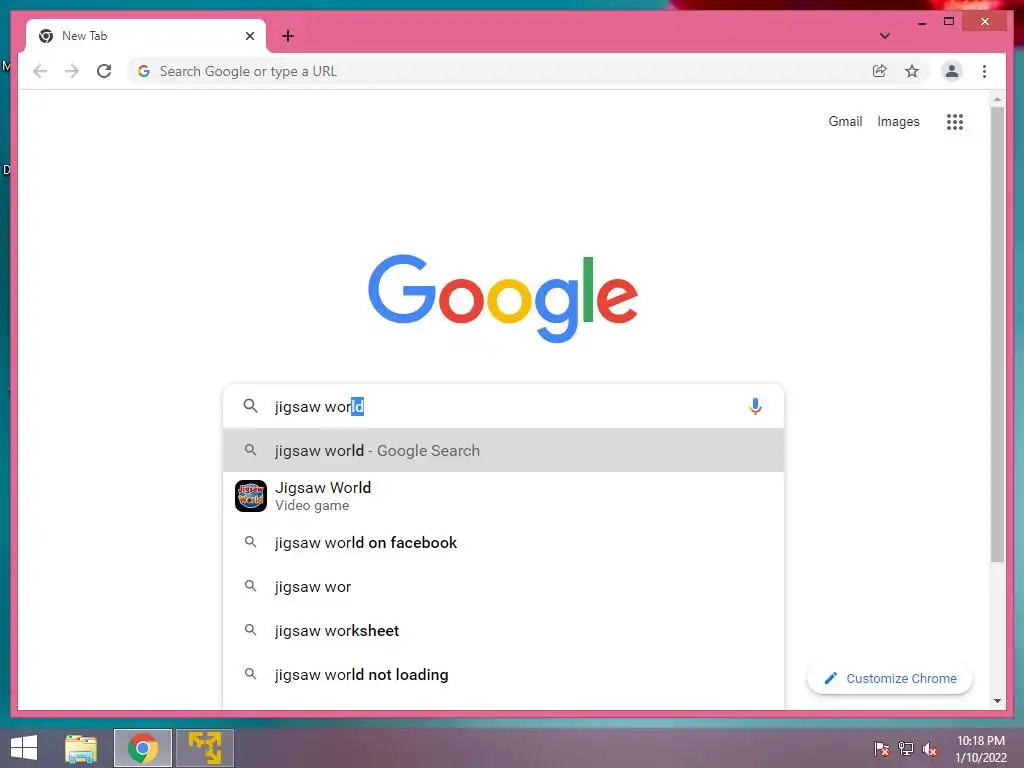Open the Google apps grid
The width and height of the screenshot is (1024, 768).
(955, 121)
